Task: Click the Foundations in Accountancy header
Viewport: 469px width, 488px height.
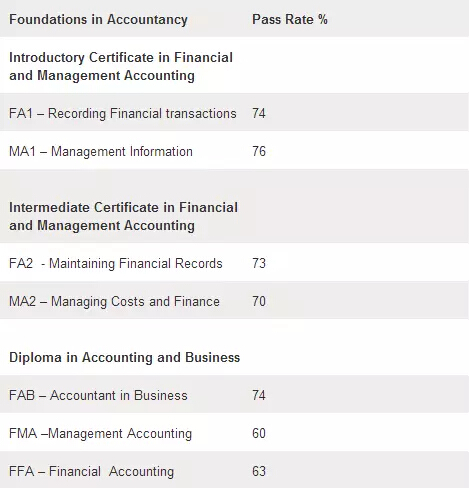Action: 98,19
